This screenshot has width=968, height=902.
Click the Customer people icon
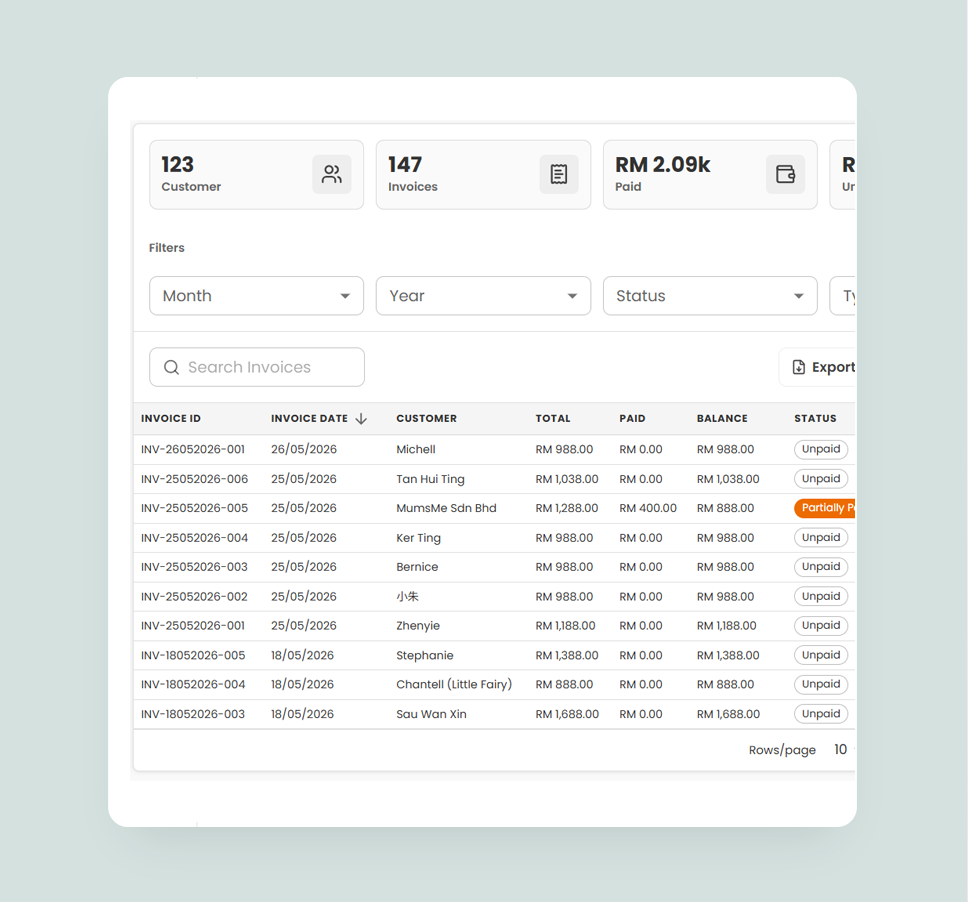[332, 174]
